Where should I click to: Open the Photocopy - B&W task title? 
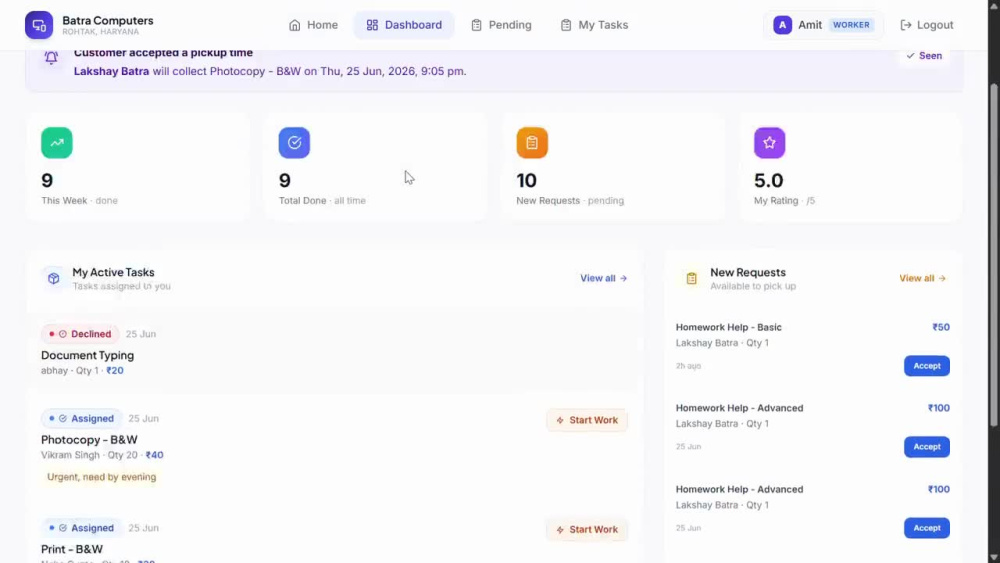pyautogui.click(x=89, y=439)
